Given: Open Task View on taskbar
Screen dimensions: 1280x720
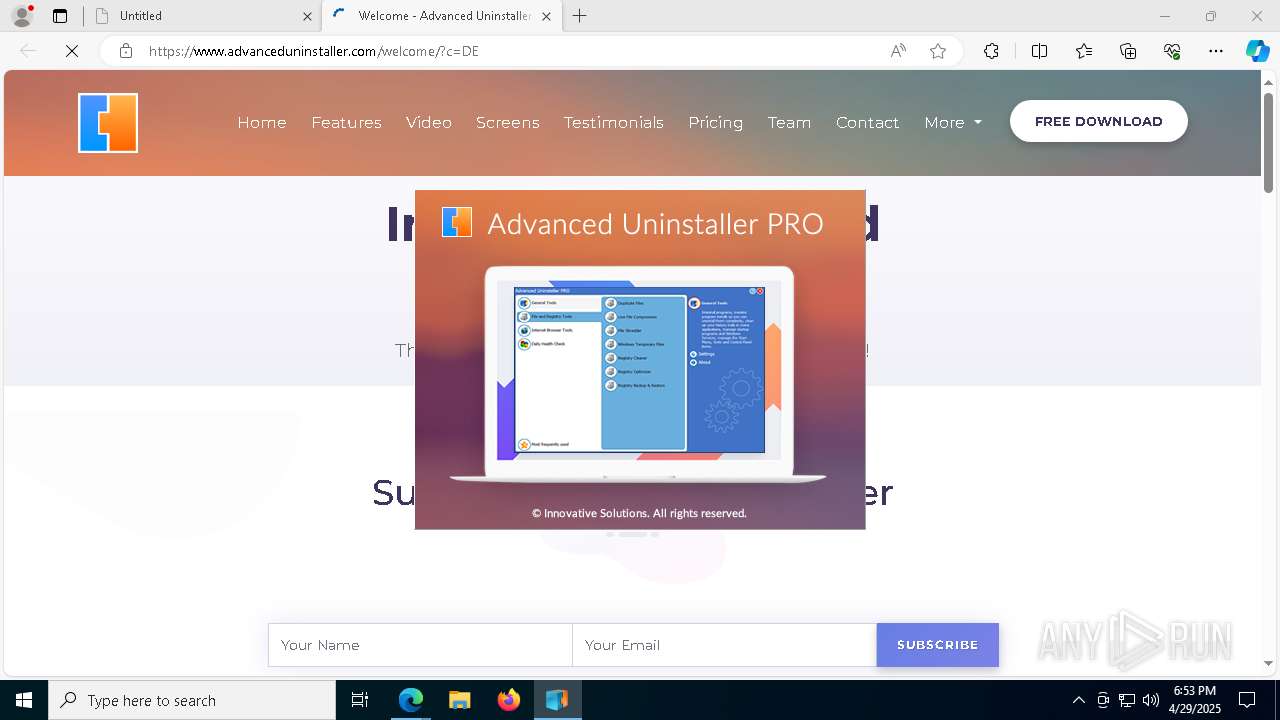Looking at the screenshot, I should pos(360,700).
